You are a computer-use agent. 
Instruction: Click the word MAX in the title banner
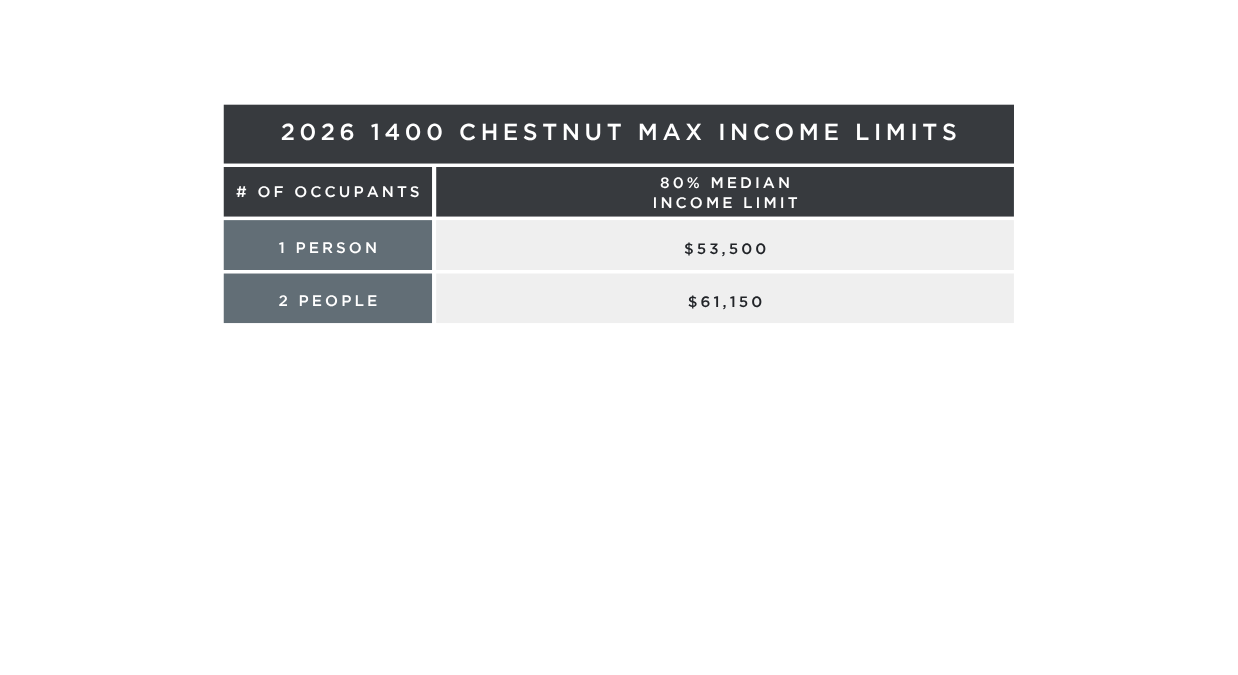tap(671, 132)
